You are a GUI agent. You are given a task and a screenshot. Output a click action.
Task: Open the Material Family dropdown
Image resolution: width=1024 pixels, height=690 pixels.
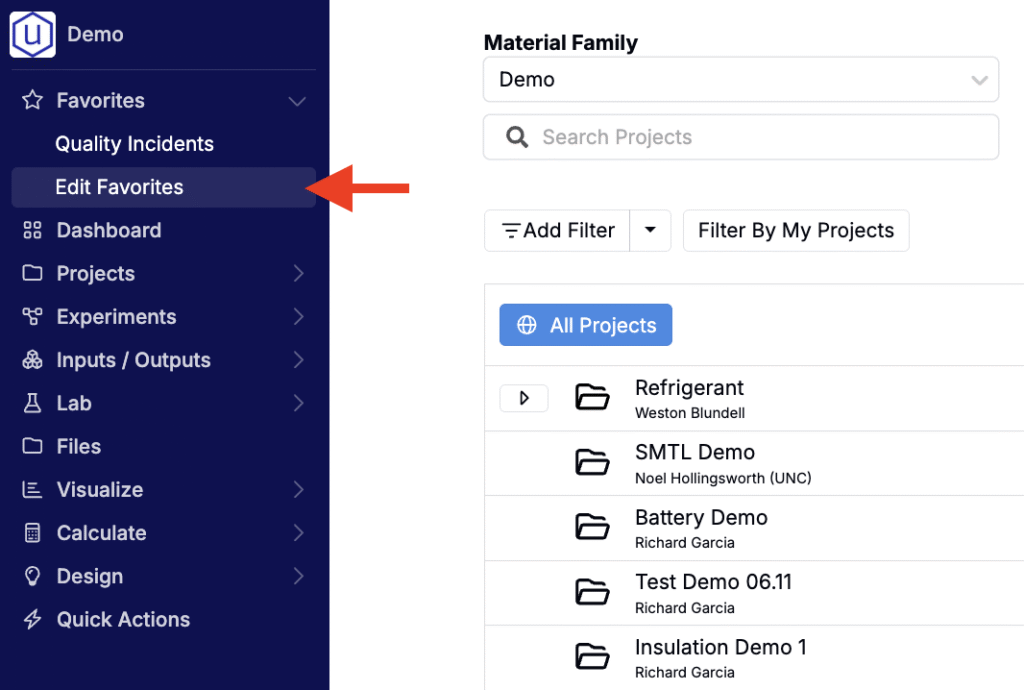coord(740,80)
